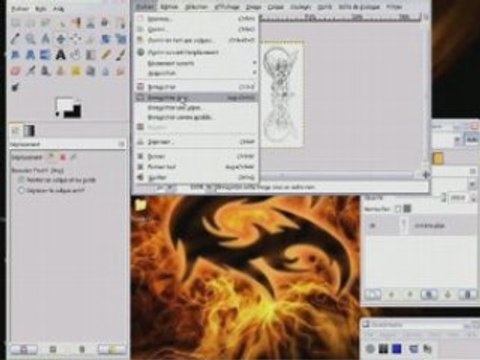This screenshot has height=360, width=480.
Task: Select the Scissors Select tool
Action: coord(91,23)
